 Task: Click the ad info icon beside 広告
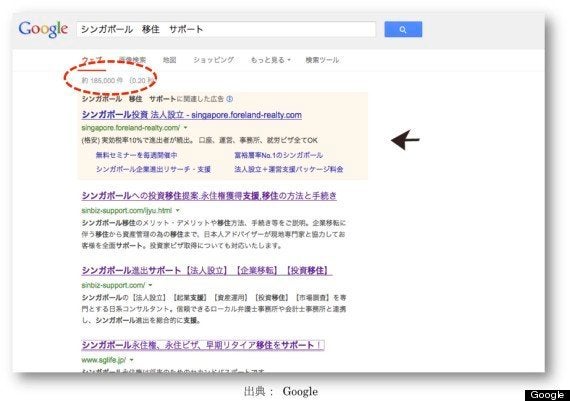point(229,99)
